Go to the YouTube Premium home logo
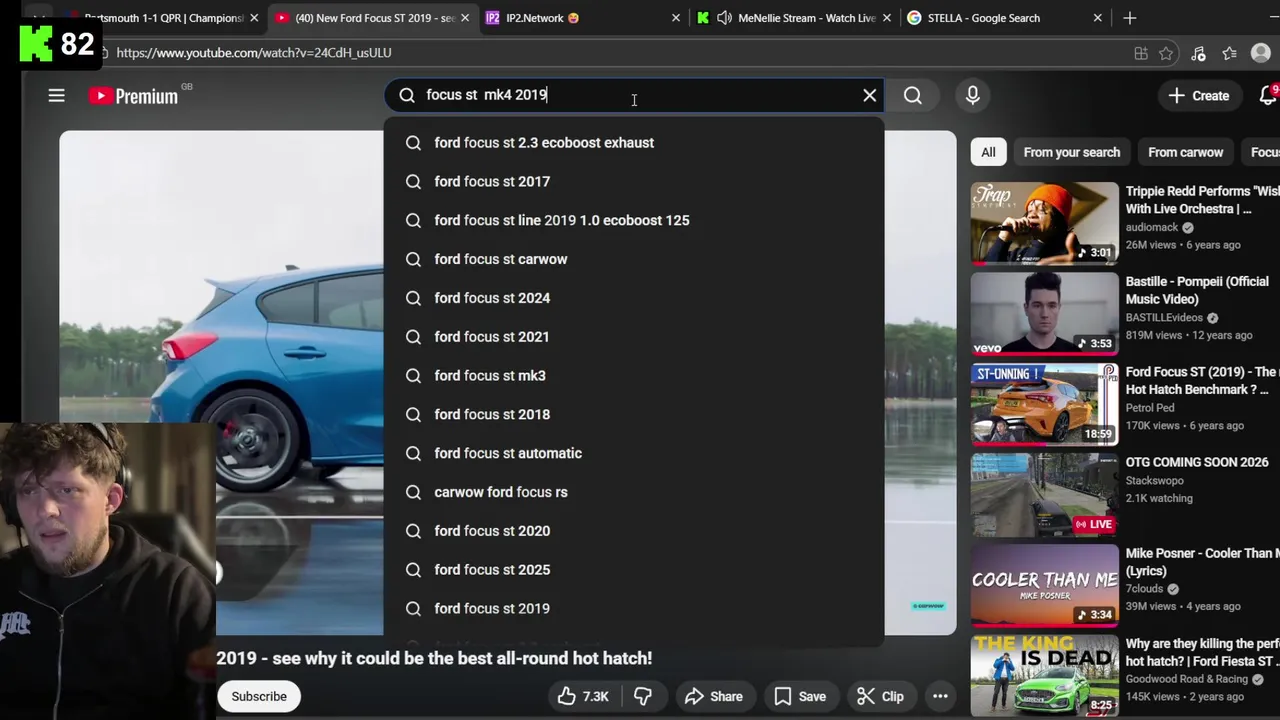The height and width of the screenshot is (720, 1280). [133, 96]
